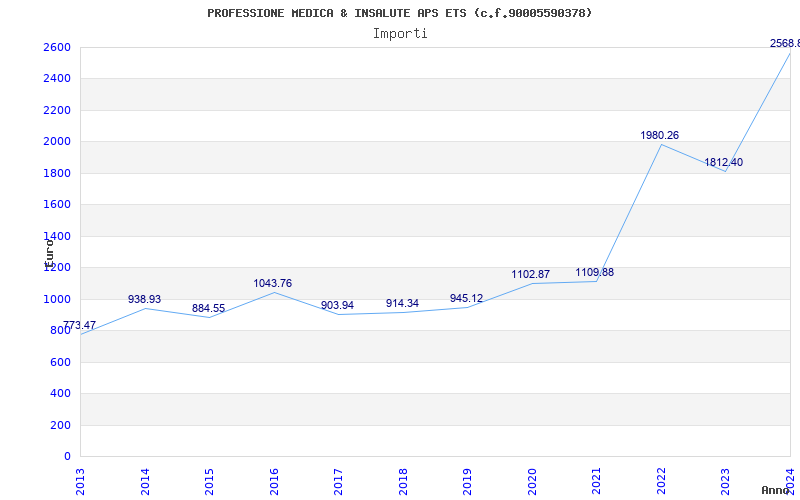Screen dimensions: 800x500
Task: Select the 1980.26 data label
Action: [660, 136]
